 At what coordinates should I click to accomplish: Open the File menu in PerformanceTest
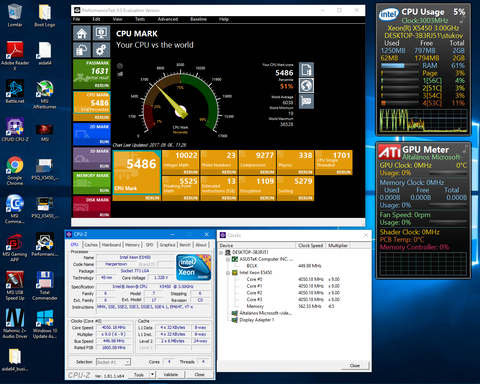coord(77,19)
